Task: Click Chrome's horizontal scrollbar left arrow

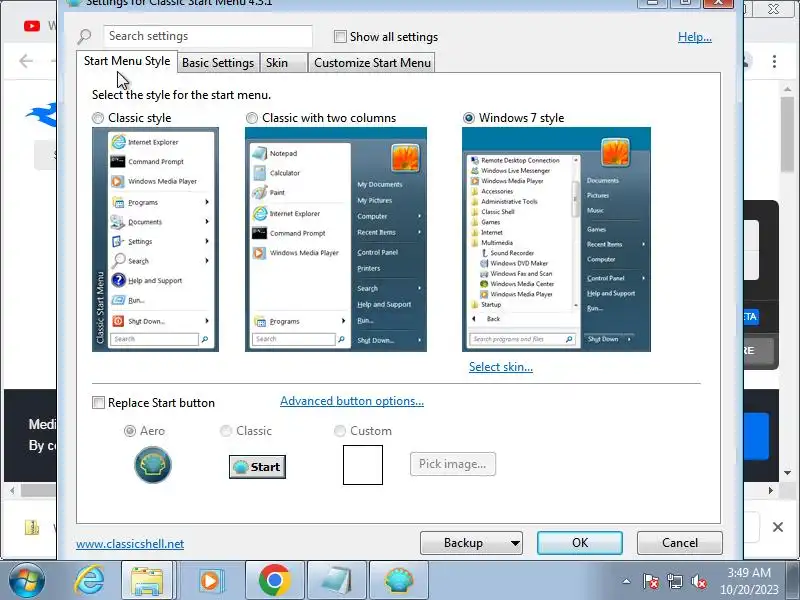Action: click(12, 490)
